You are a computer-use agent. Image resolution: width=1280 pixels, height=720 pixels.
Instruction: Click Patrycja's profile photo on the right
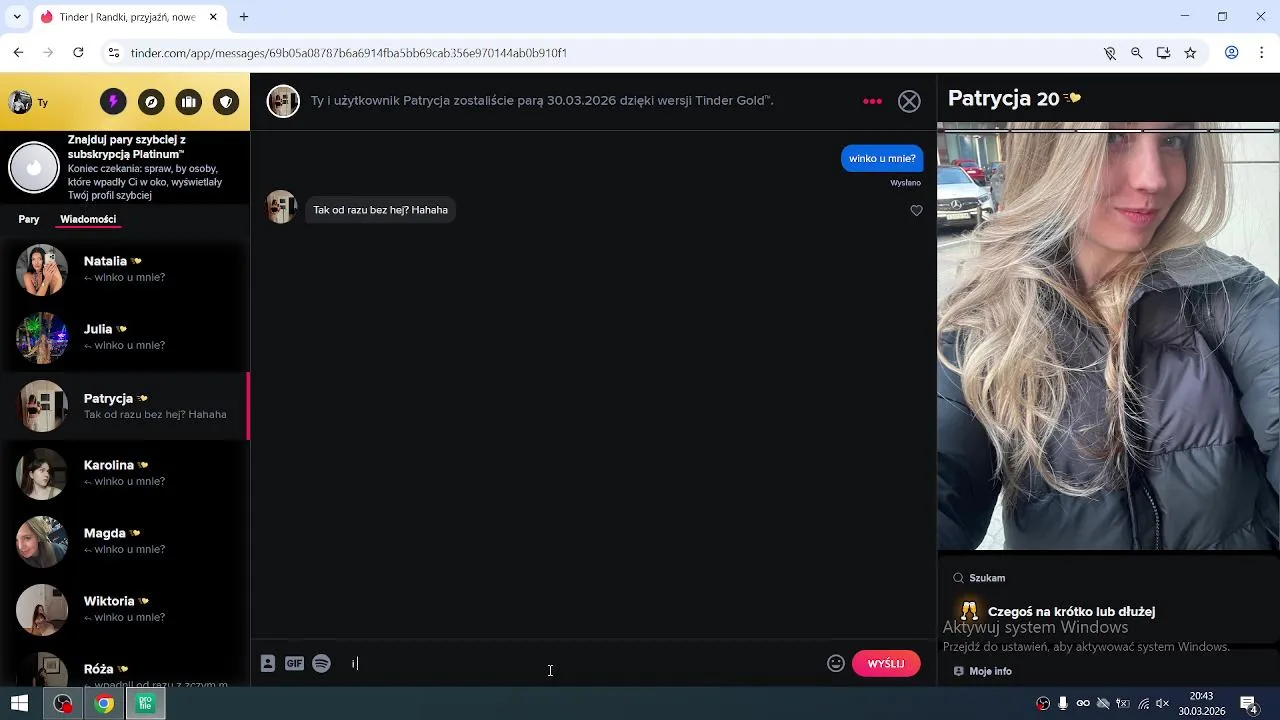point(1108,338)
